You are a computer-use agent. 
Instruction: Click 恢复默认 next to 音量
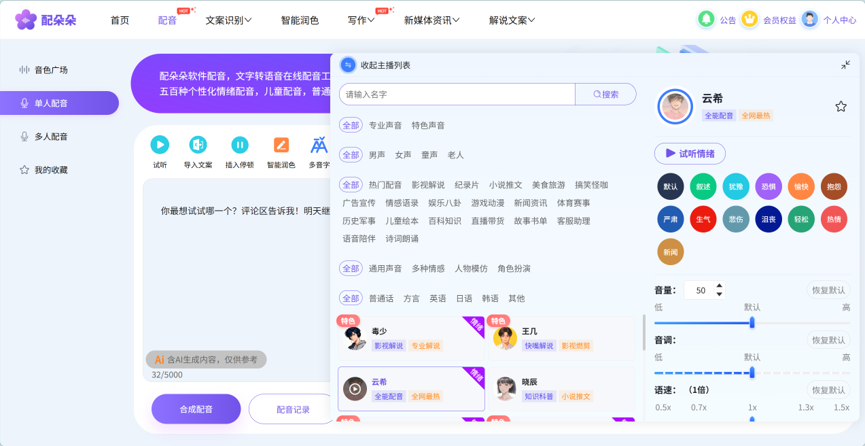(x=828, y=290)
